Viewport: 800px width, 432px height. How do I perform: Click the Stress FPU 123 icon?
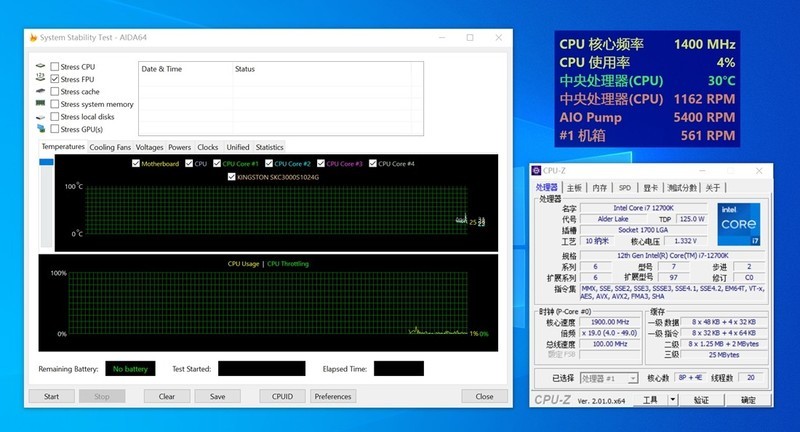(x=40, y=79)
